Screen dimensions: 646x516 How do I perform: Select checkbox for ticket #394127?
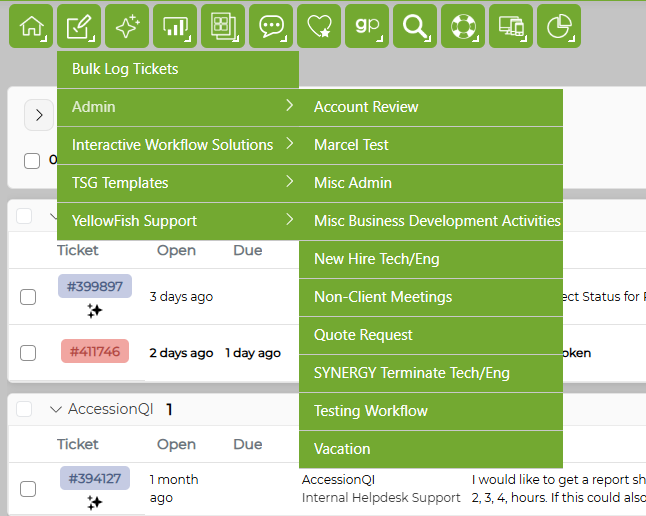[x=28, y=489]
